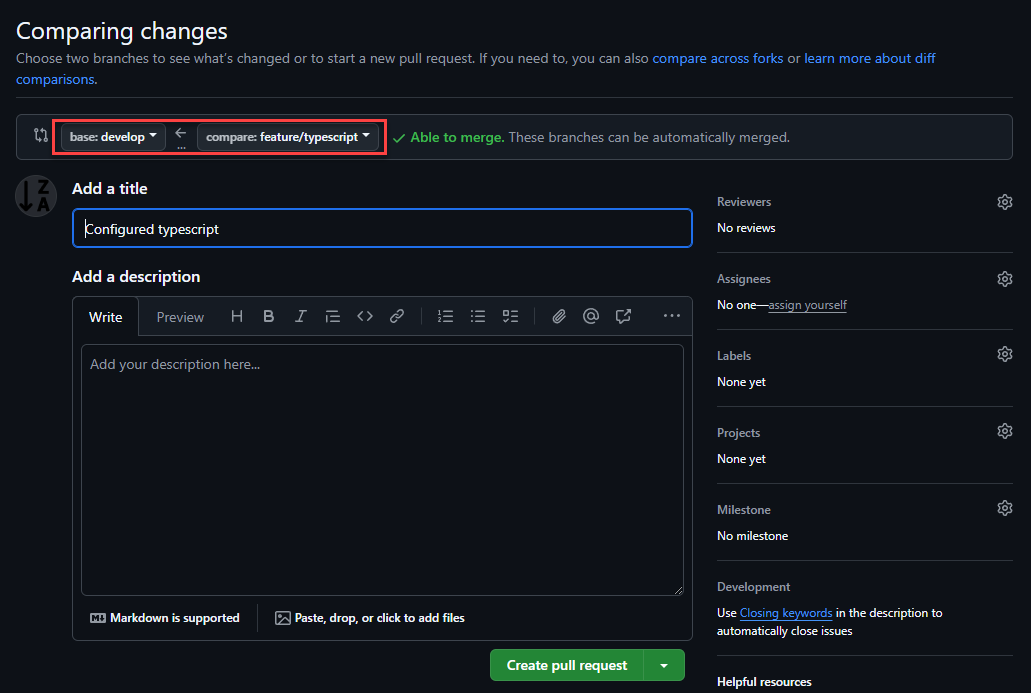Insert a numbered list
The width and height of the screenshot is (1031, 693).
point(445,316)
